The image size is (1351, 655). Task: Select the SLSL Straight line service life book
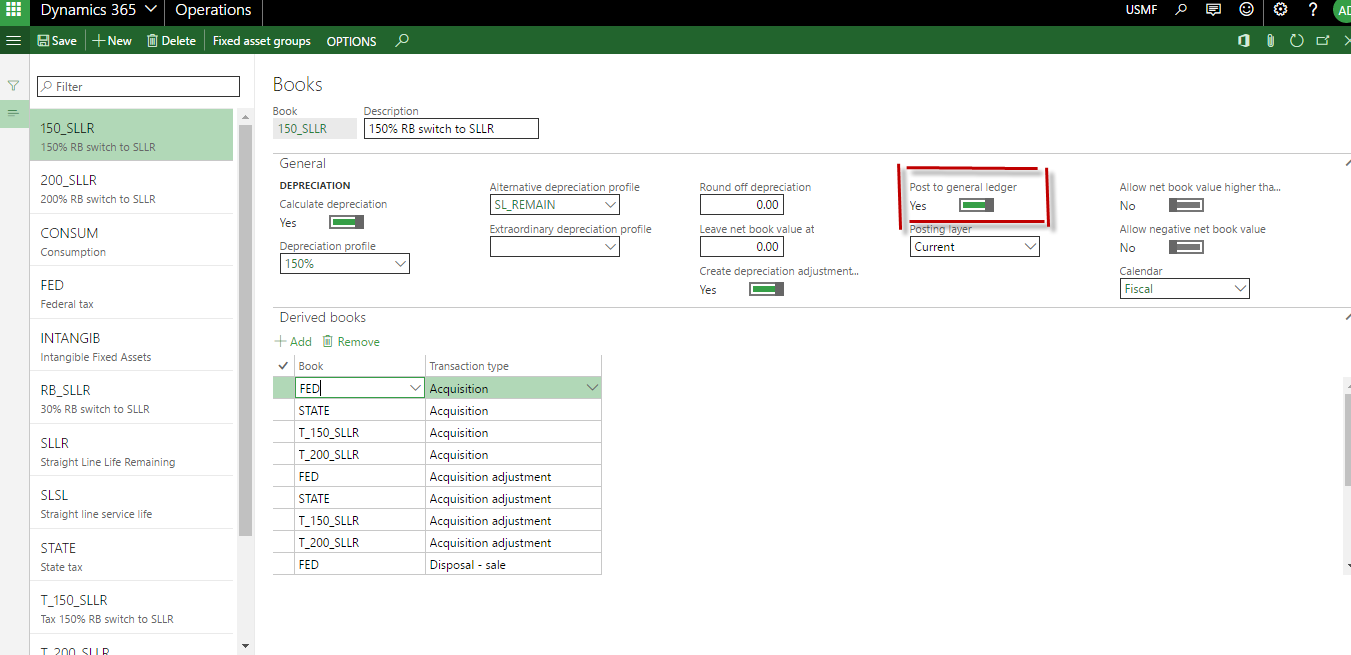(x=131, y=503)
